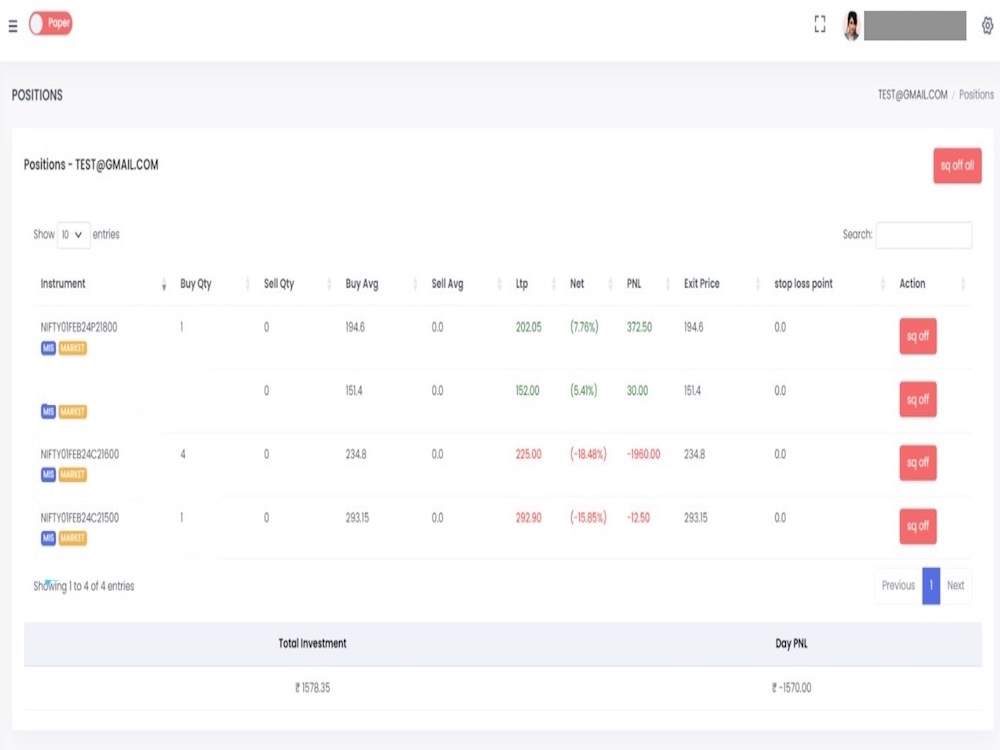Click the sq off all button
The width and height of the screenshot is (1000, 750).
point(957,166)
